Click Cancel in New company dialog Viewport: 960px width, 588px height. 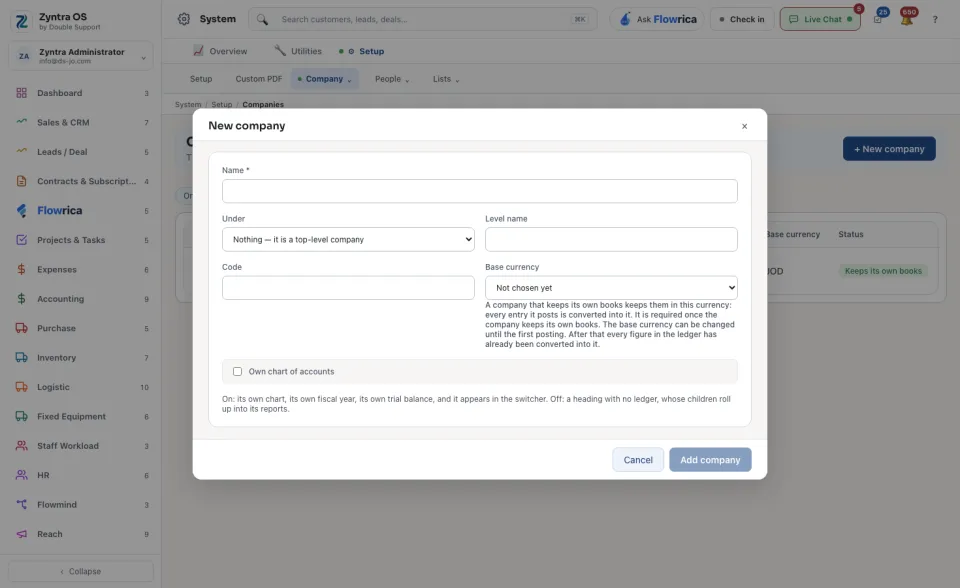[x=638, y=460]
